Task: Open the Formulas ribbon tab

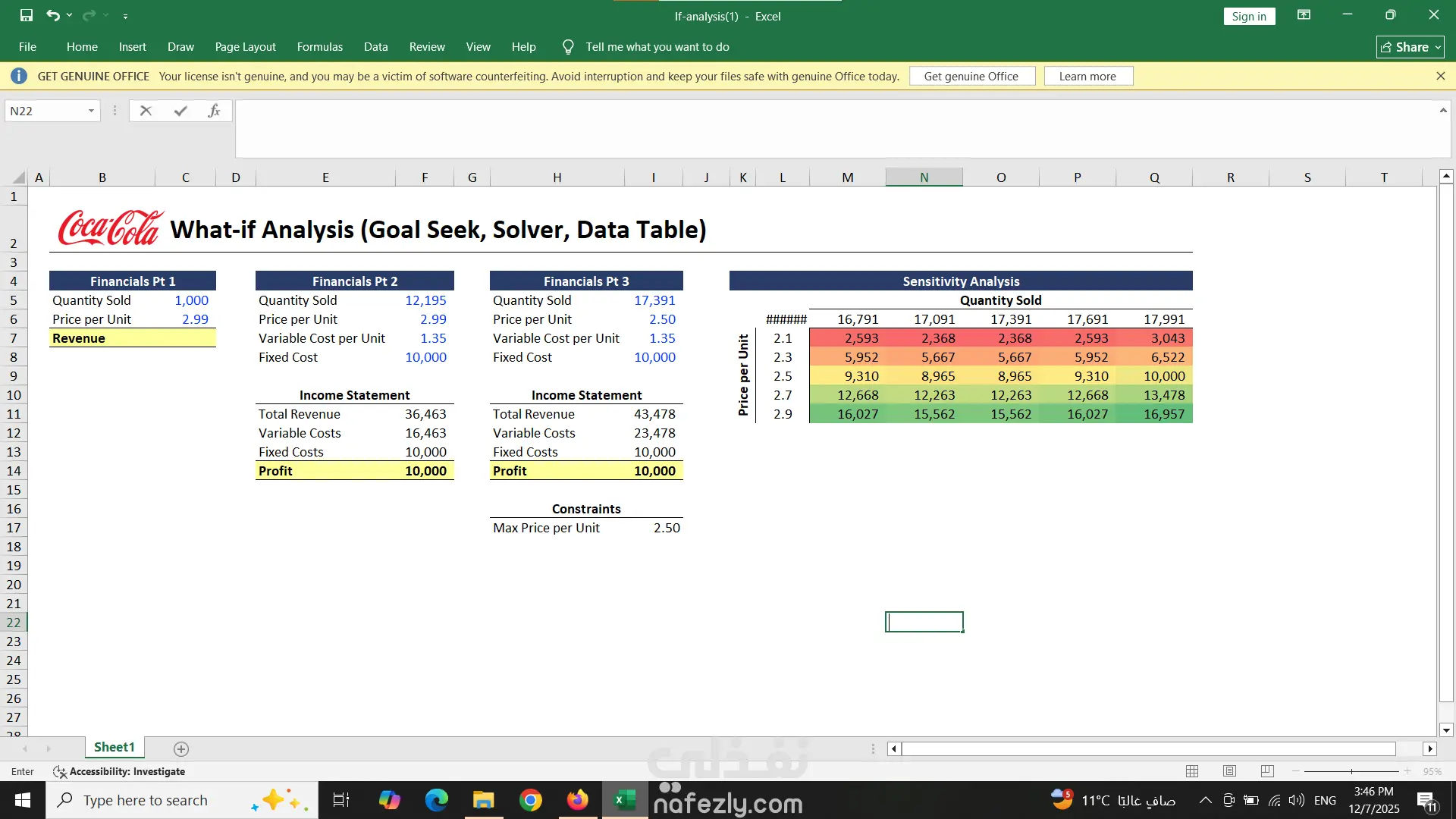Action: point(319,47)
